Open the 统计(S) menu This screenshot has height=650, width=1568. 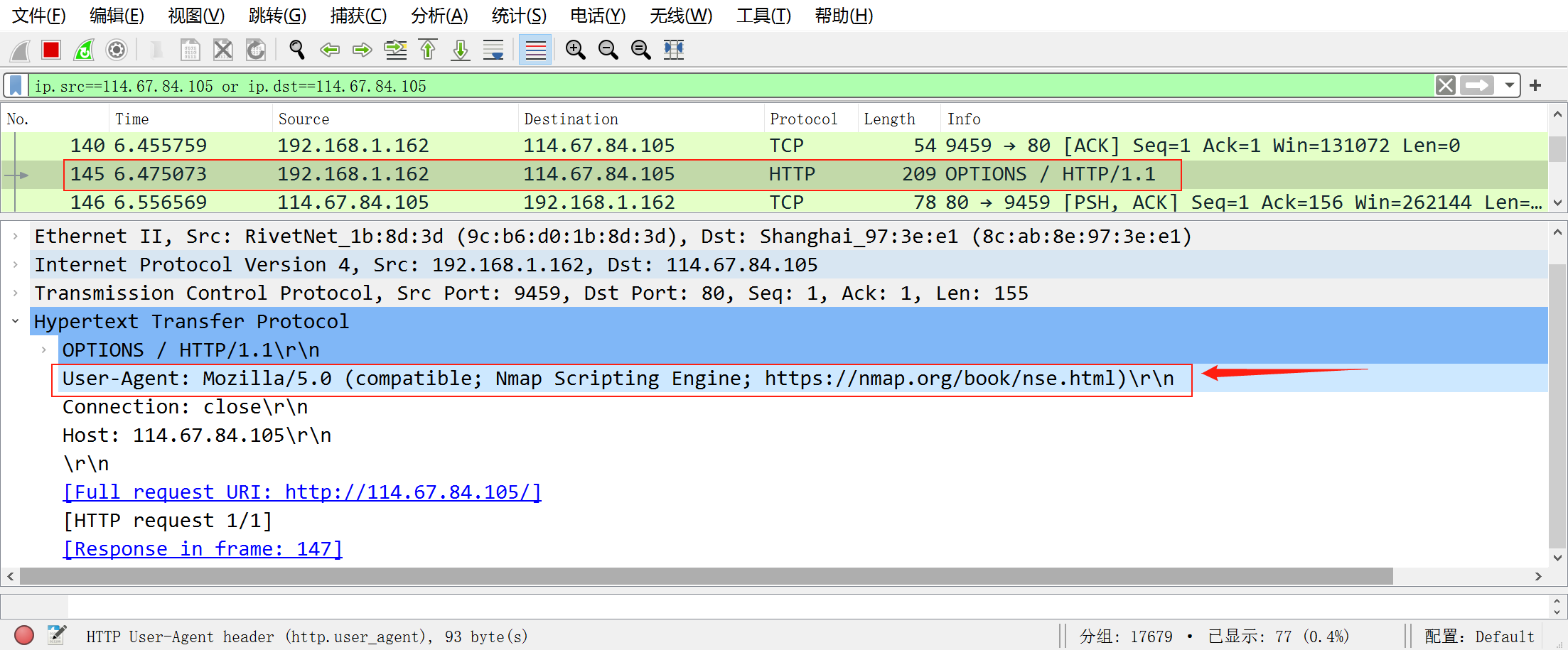click(x=518, y=16)
